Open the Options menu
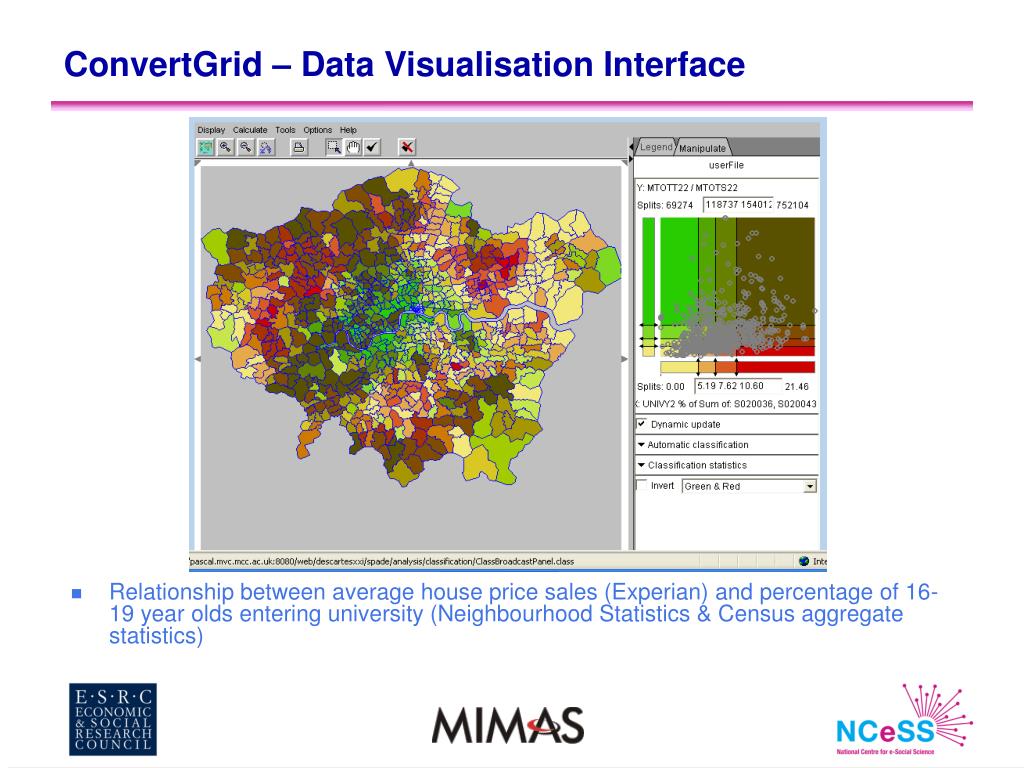 pyautogui.click(x=317, y=130)
